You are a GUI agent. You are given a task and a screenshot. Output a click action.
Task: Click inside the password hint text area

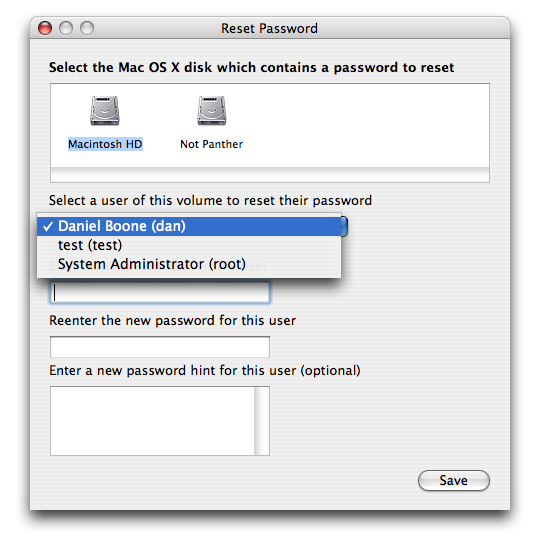[x=152, y=421]
